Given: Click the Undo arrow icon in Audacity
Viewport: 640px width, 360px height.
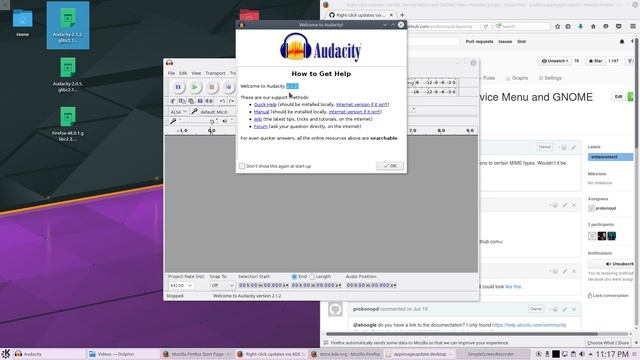Looking at the screenshot, I should [x=222, y=101].
